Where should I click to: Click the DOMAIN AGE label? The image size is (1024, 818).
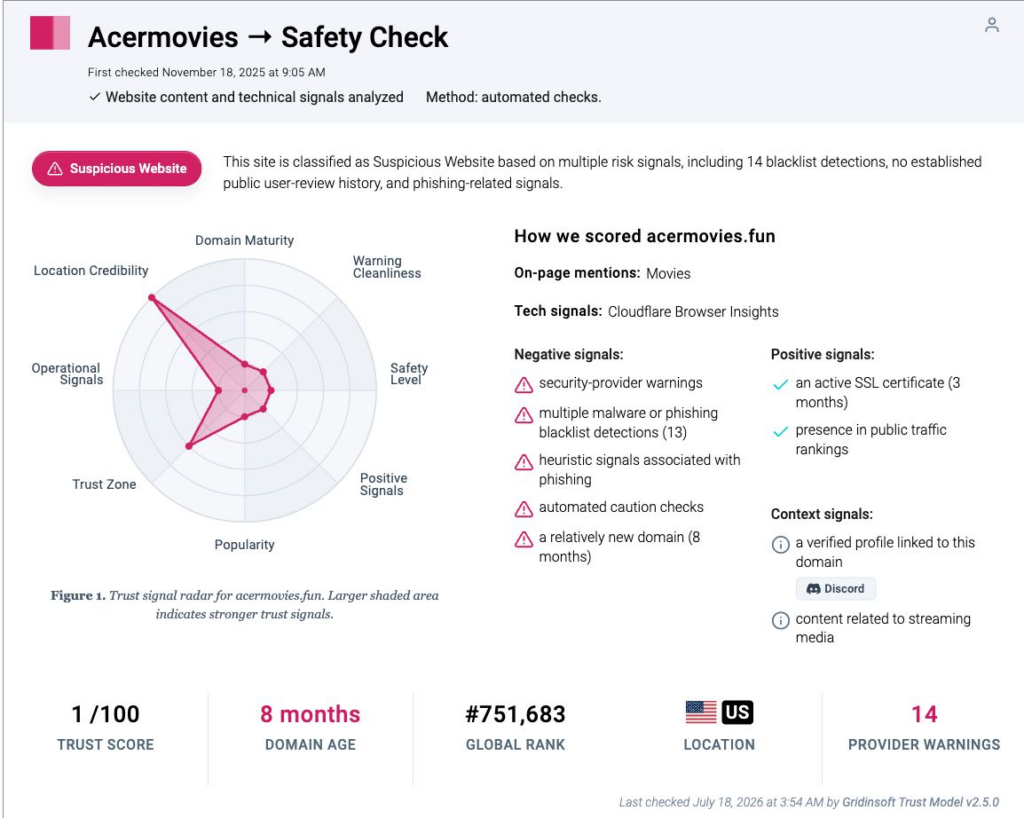pyautogui.click(x=310, y=745)
